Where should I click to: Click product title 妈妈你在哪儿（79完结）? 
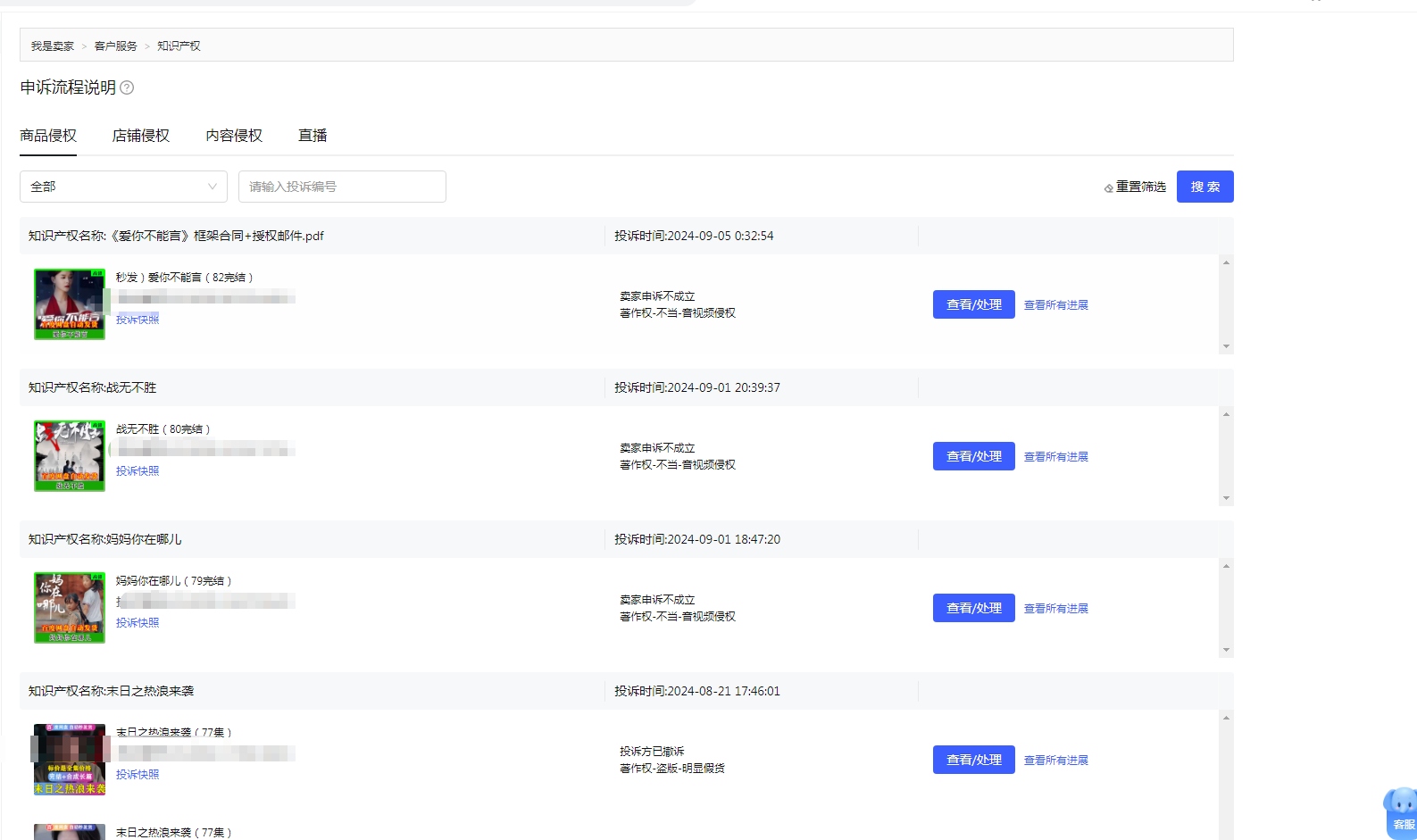point(174,581)
